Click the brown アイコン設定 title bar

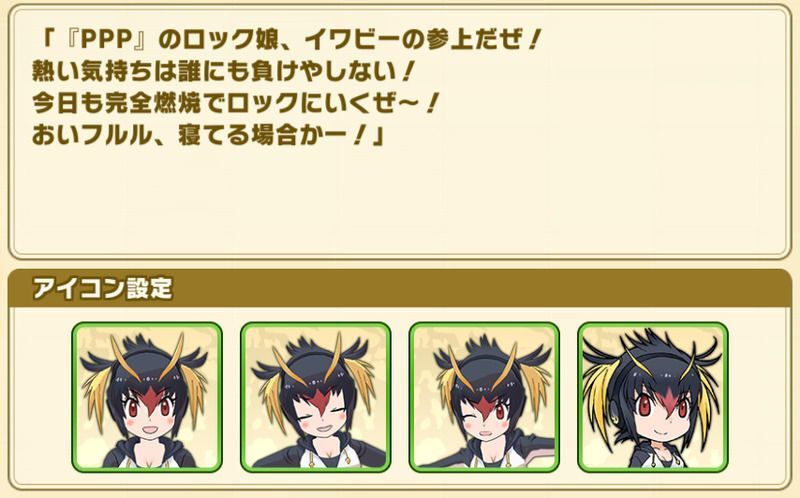[400, 288]
